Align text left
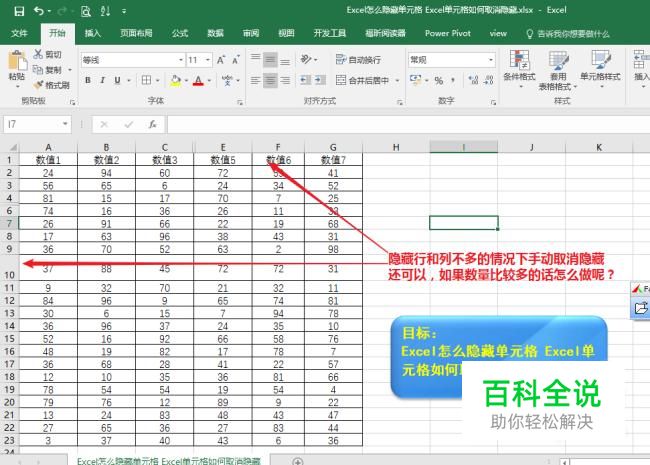The height and width of the screenshot is (465, 650). tap(255, 80)
